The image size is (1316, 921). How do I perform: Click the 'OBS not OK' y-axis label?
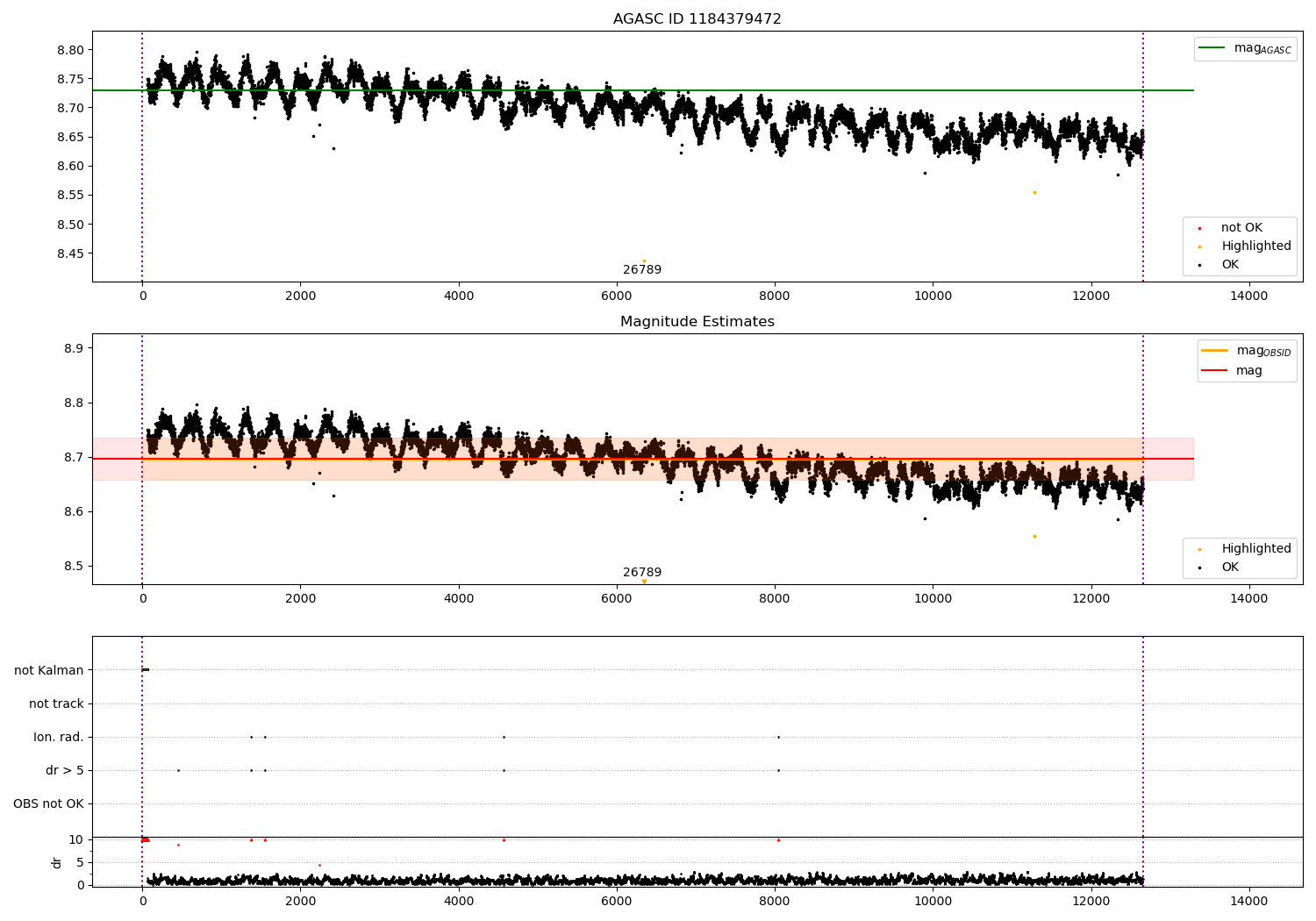click(x=48, y=803)
